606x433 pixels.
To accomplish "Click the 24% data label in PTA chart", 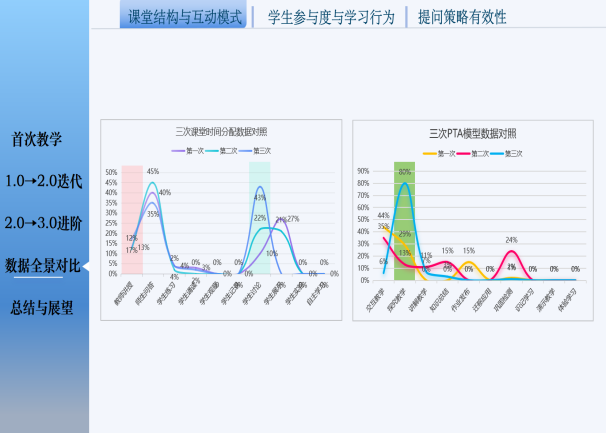I will [511, 240].
